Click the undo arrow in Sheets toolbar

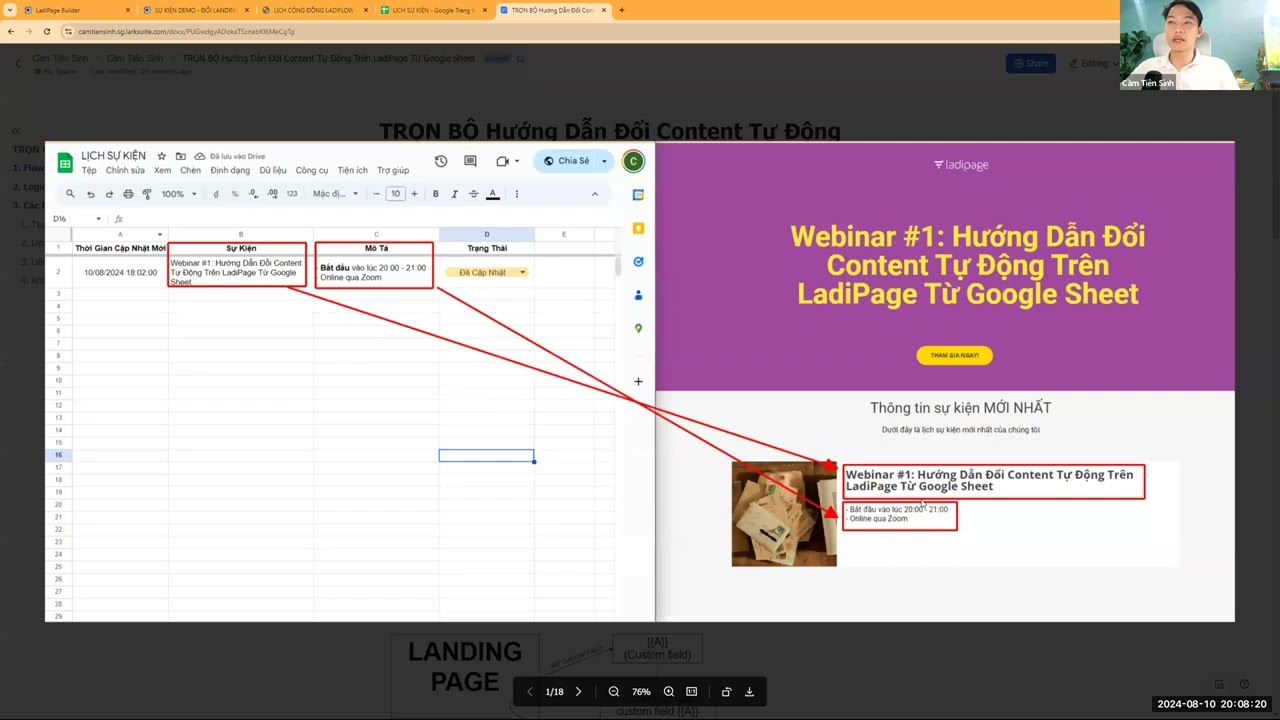click(x=91, y=194)
